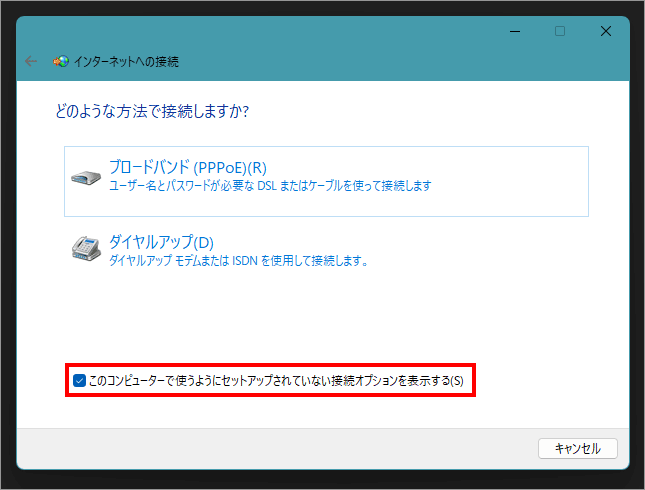Click the dial-up telephone modem icon
Image resolution: width=645 pixels, height=490 pixels.
tap(86, 250)
